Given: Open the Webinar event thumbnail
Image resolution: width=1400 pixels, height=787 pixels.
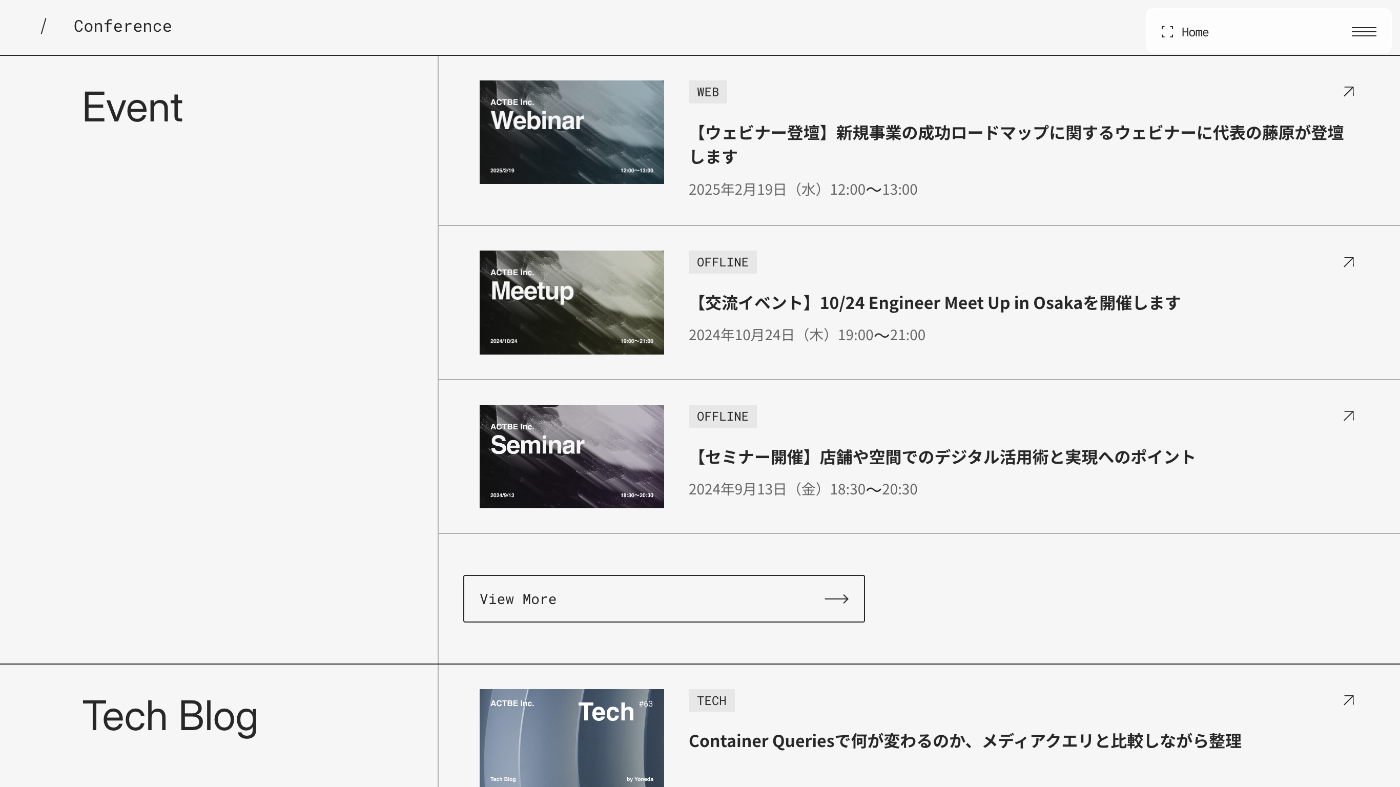Looking at the screenshot, I should click(572, 132).
